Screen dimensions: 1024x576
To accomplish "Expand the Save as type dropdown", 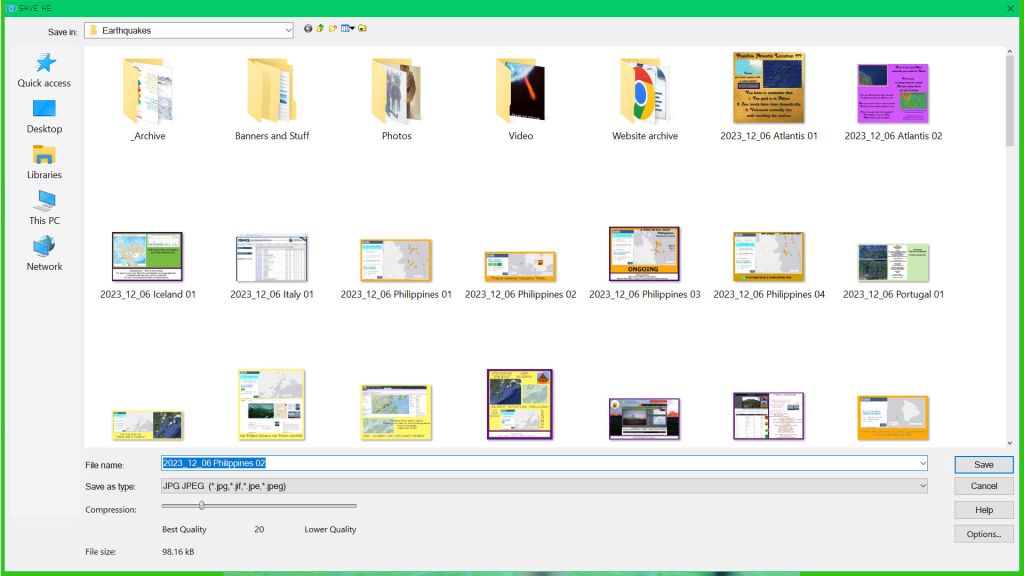I will (921, 486).
